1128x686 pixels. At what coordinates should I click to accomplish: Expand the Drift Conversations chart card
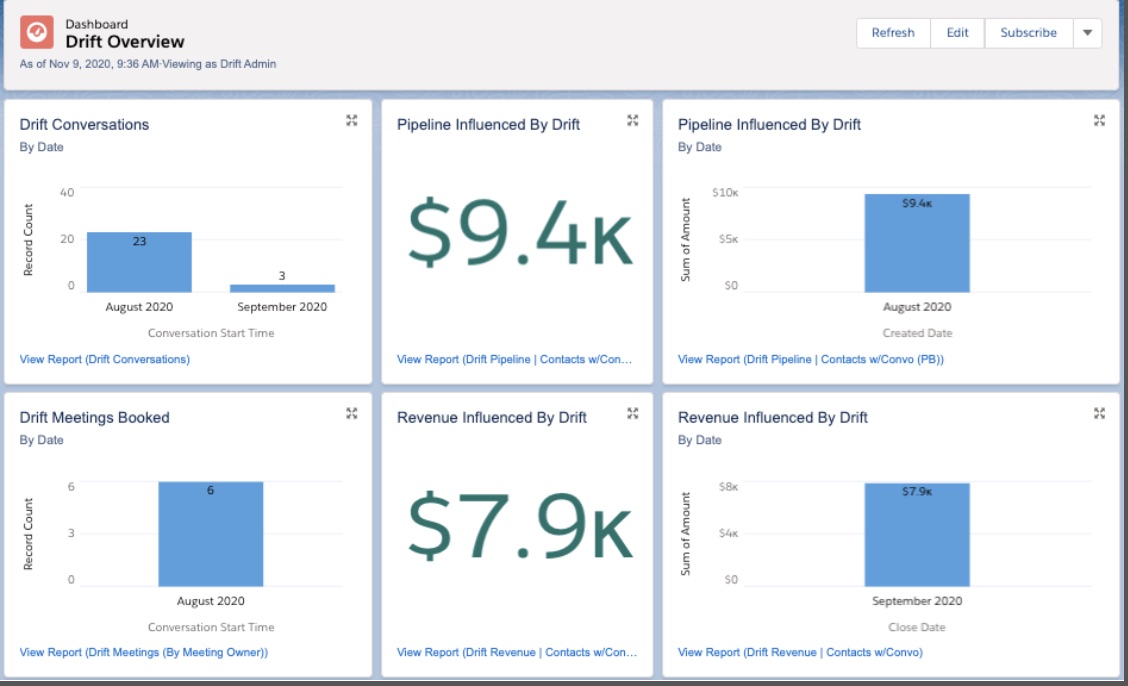click(x=352, y=120)
